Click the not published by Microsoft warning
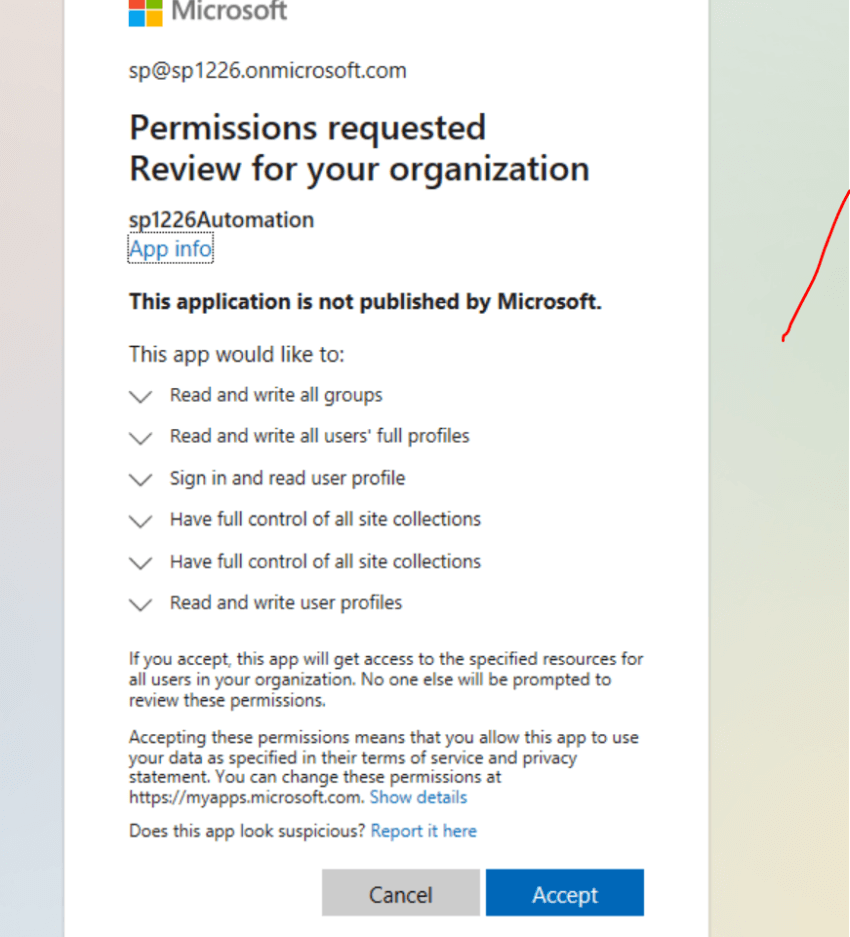The width and height of the screenshot is (850, 937). [x=365, y=302]
